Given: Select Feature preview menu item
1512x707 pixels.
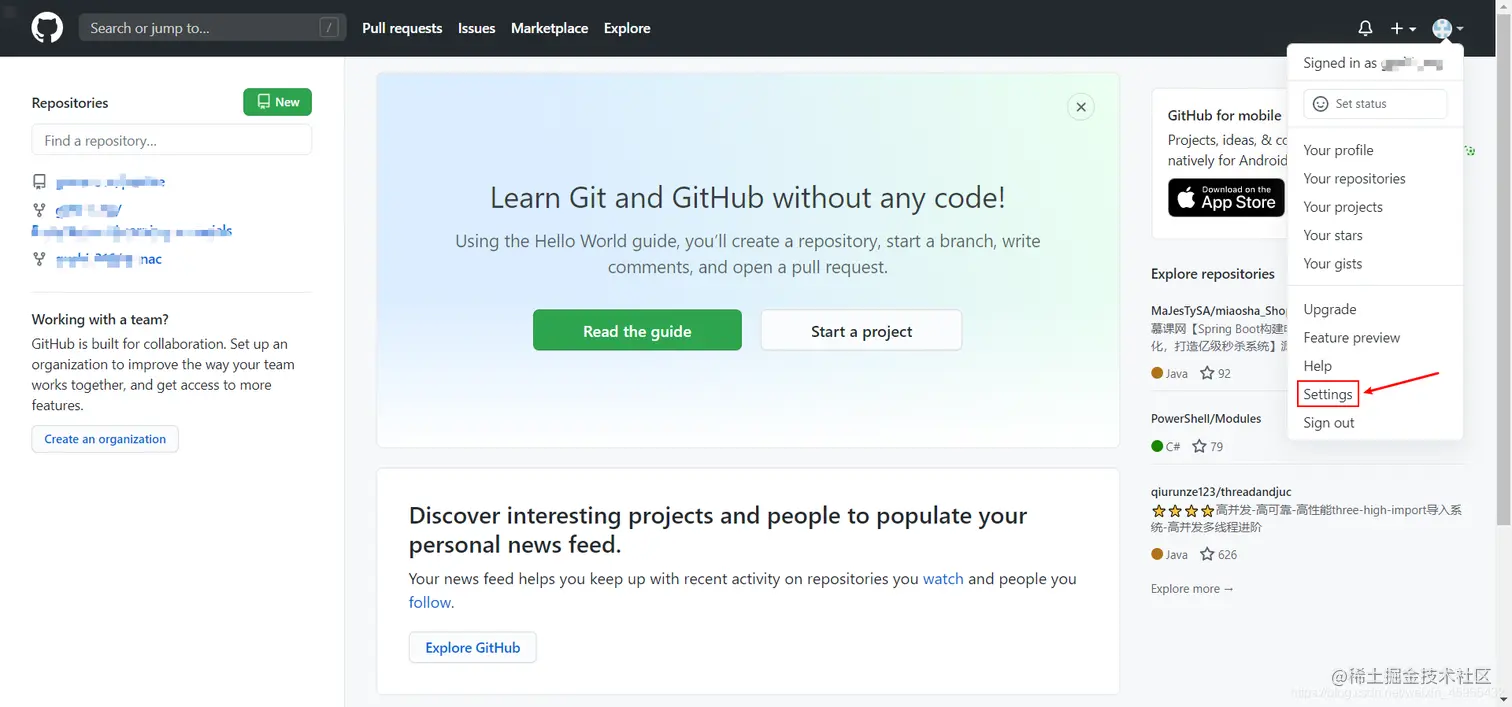Looking at the screenshot, I should 1375,338.
